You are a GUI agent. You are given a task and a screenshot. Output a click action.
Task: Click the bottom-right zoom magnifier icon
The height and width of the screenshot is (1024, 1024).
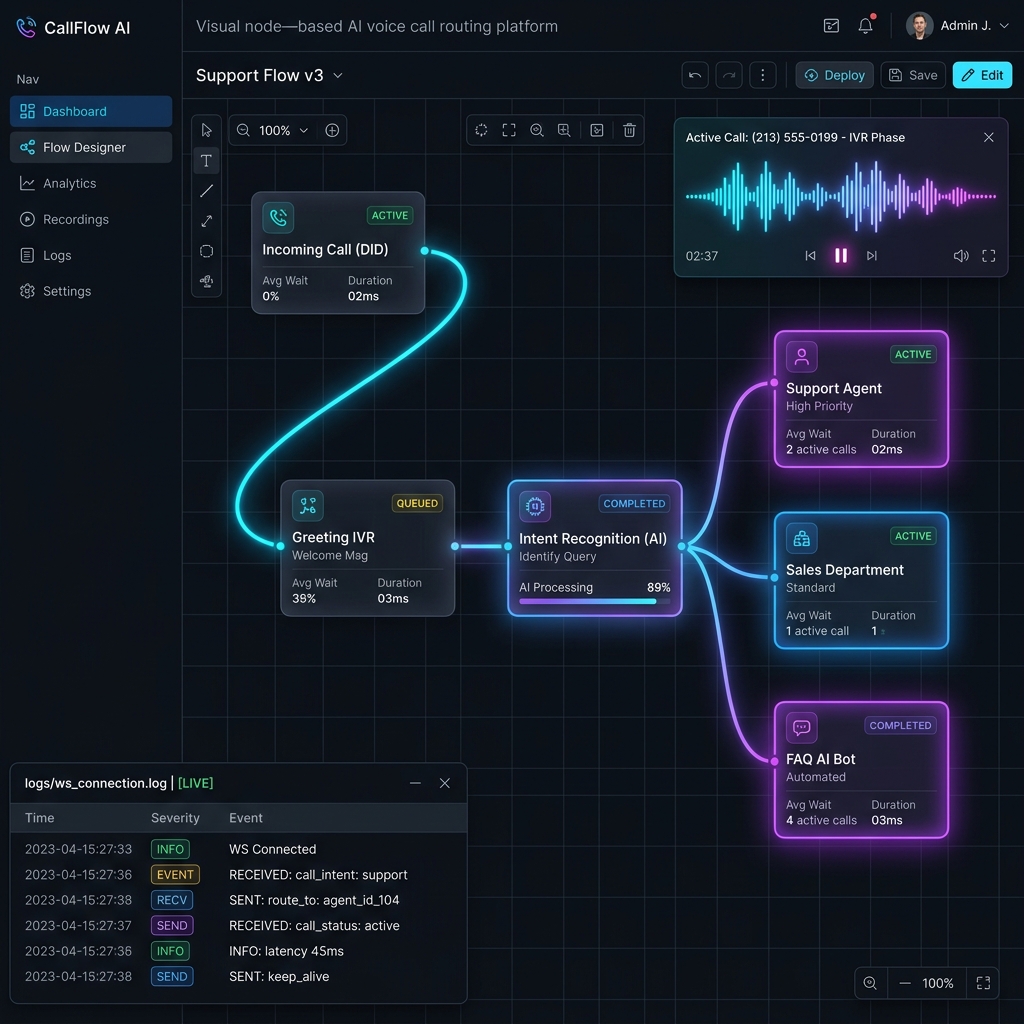coord(870,983)
